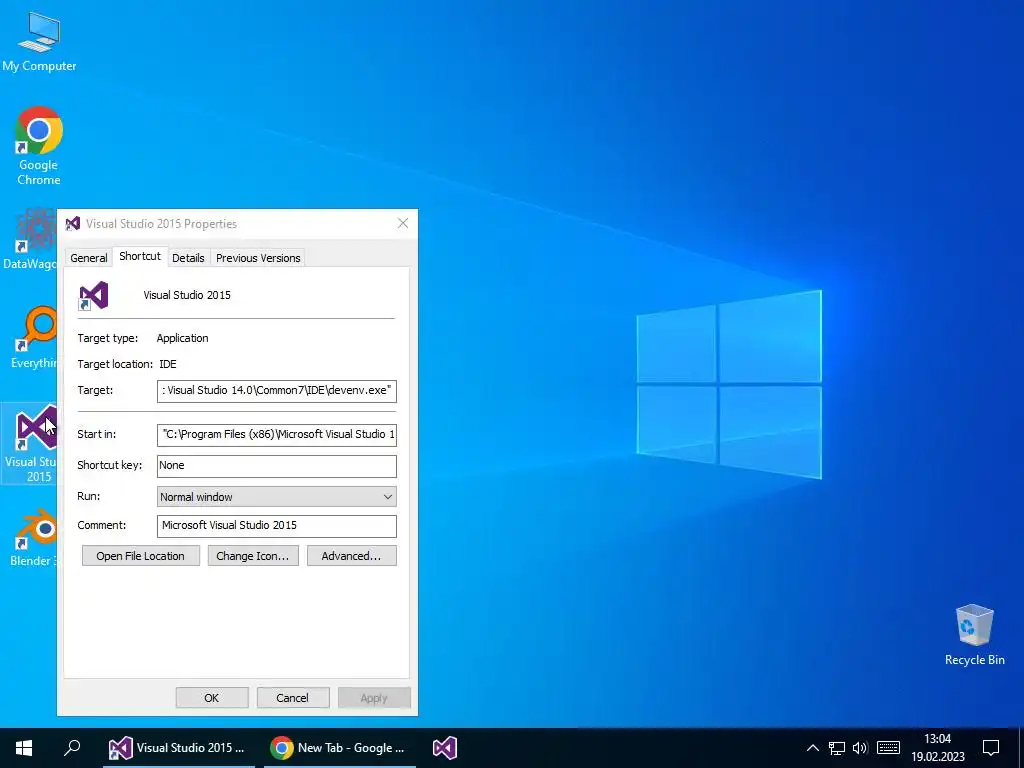The height and width of the screenshot is (768, 1024).
Task: Select the Blender desktop shortcut
Action: tap(33, 537)
